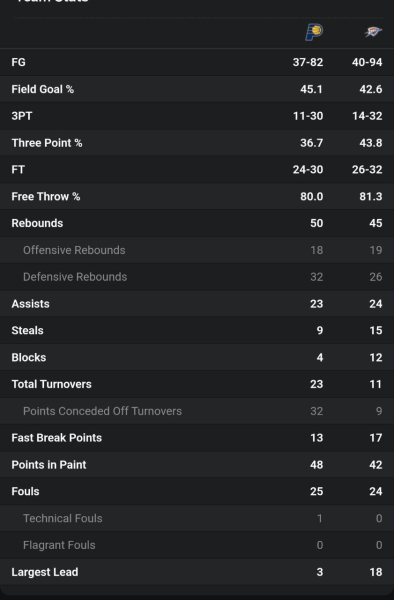
Task: Select the Blocks row
Action: [x=197, y=357]
